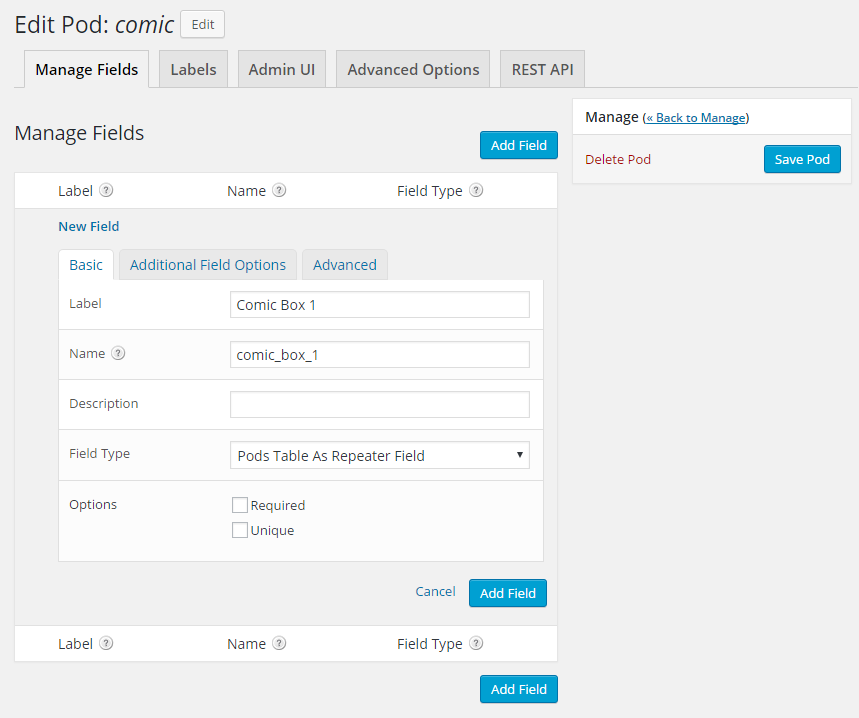
Task: Click help icon beside Label in bottom footer row
Action: 106,644
